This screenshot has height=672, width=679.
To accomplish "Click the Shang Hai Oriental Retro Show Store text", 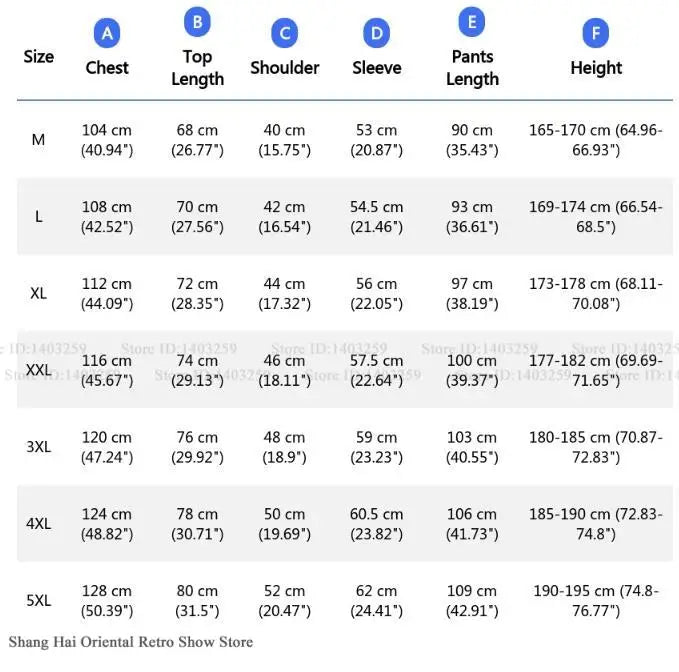I will [131, 642].
